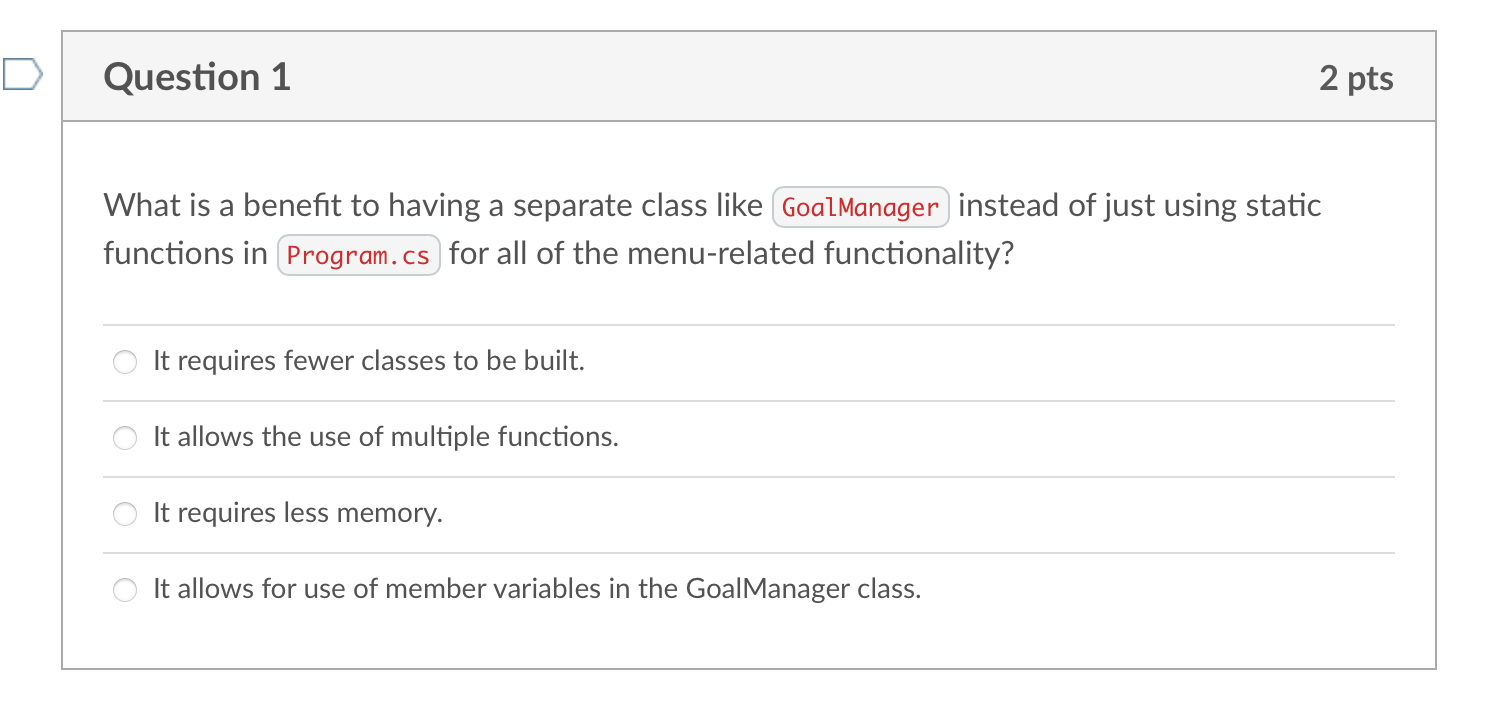The image size is (1492, 710).
Task: Flag Question 1 with the bookmark icon
Action: coord(22,75)
